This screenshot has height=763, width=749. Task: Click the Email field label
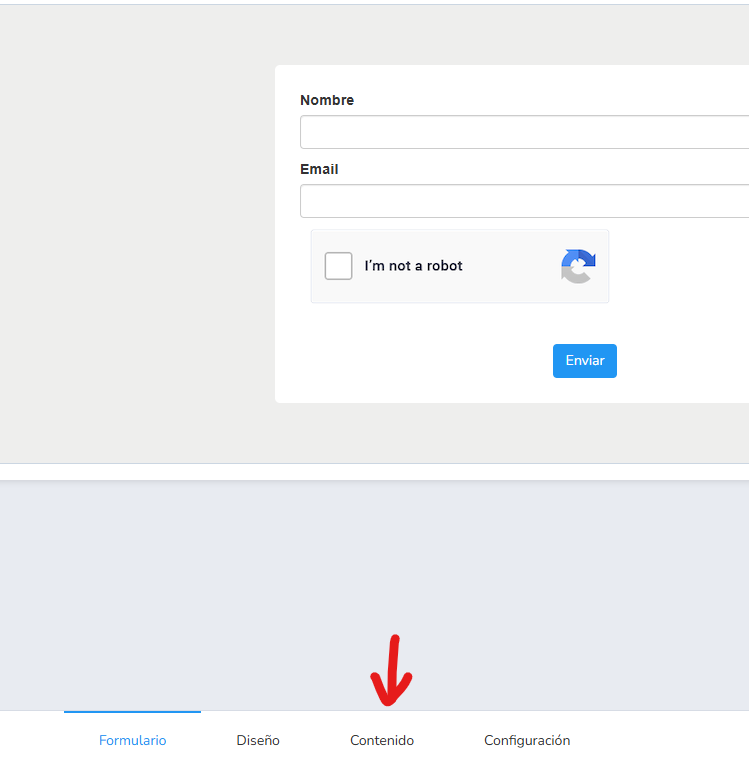click(319, 169)
